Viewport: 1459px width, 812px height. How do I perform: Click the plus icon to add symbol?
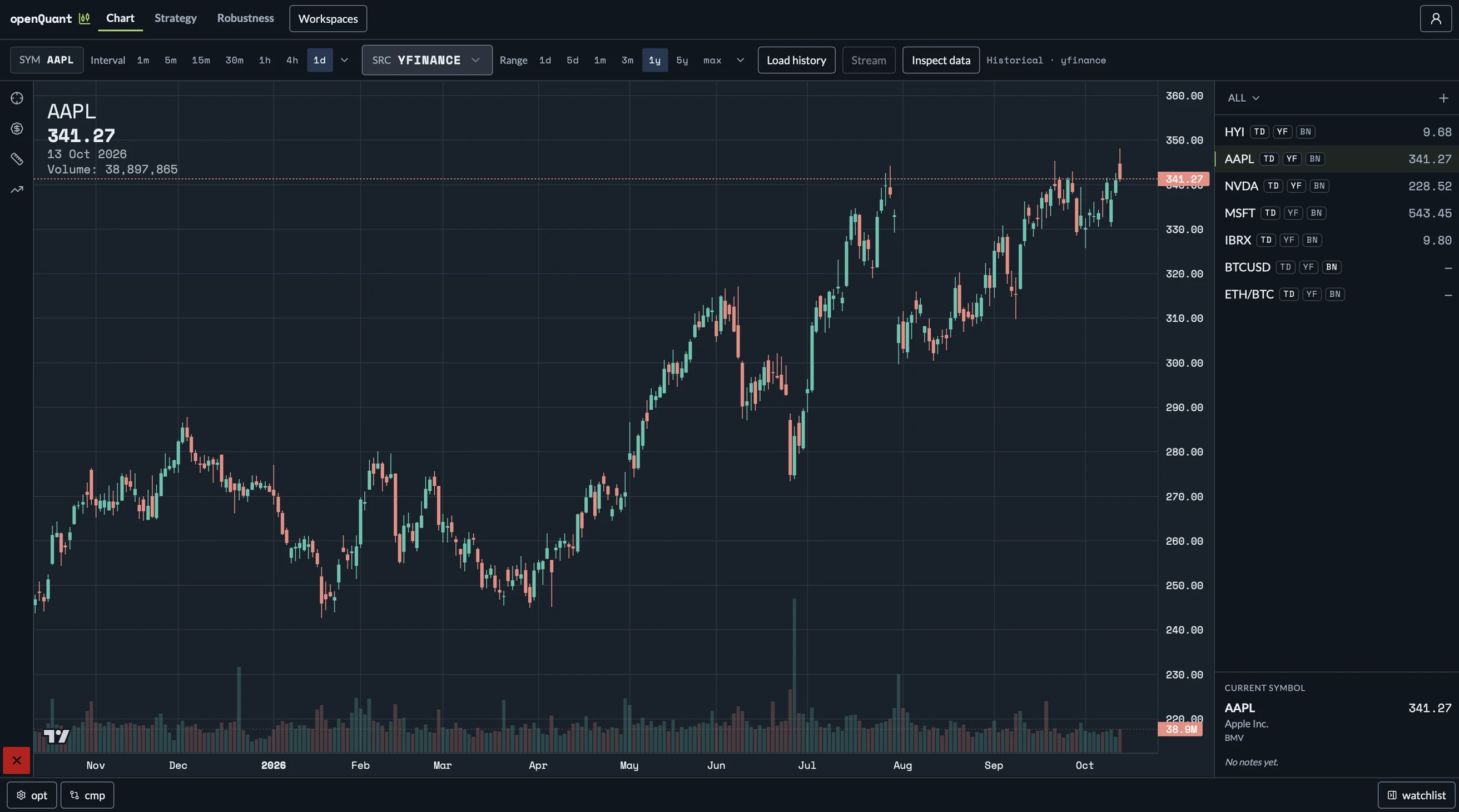1443,98
